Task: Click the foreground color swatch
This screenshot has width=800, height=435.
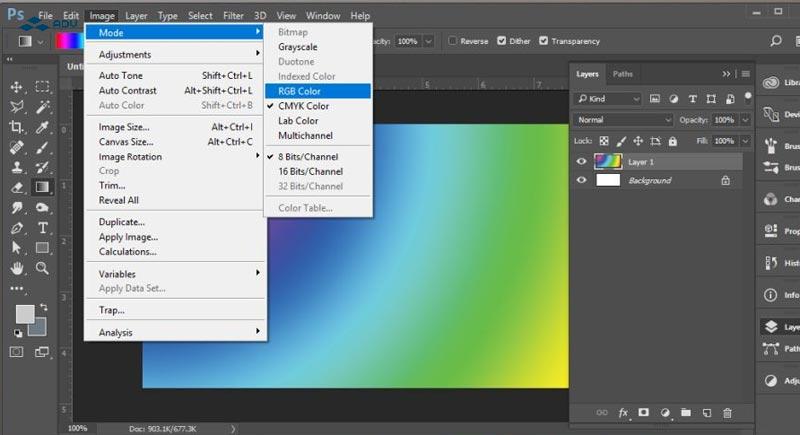Action: coord(25,314)
